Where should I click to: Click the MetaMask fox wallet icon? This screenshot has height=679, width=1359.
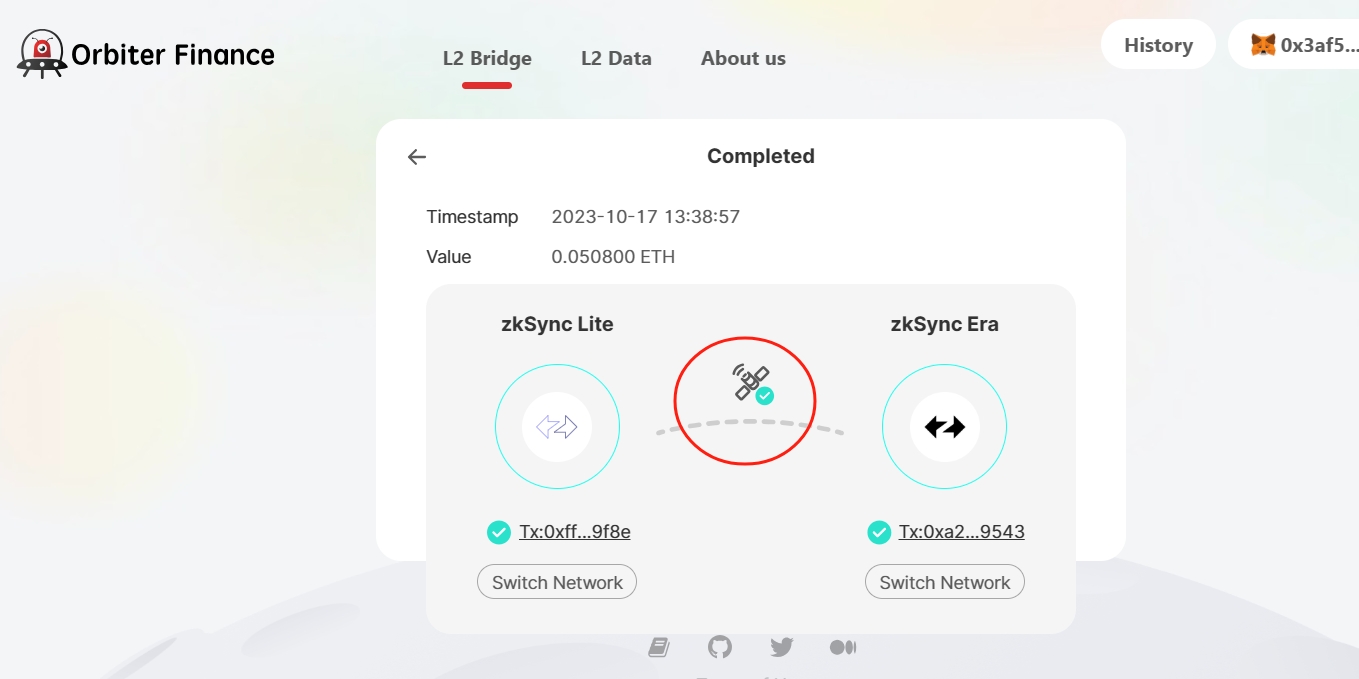(x=1263, y=45)
